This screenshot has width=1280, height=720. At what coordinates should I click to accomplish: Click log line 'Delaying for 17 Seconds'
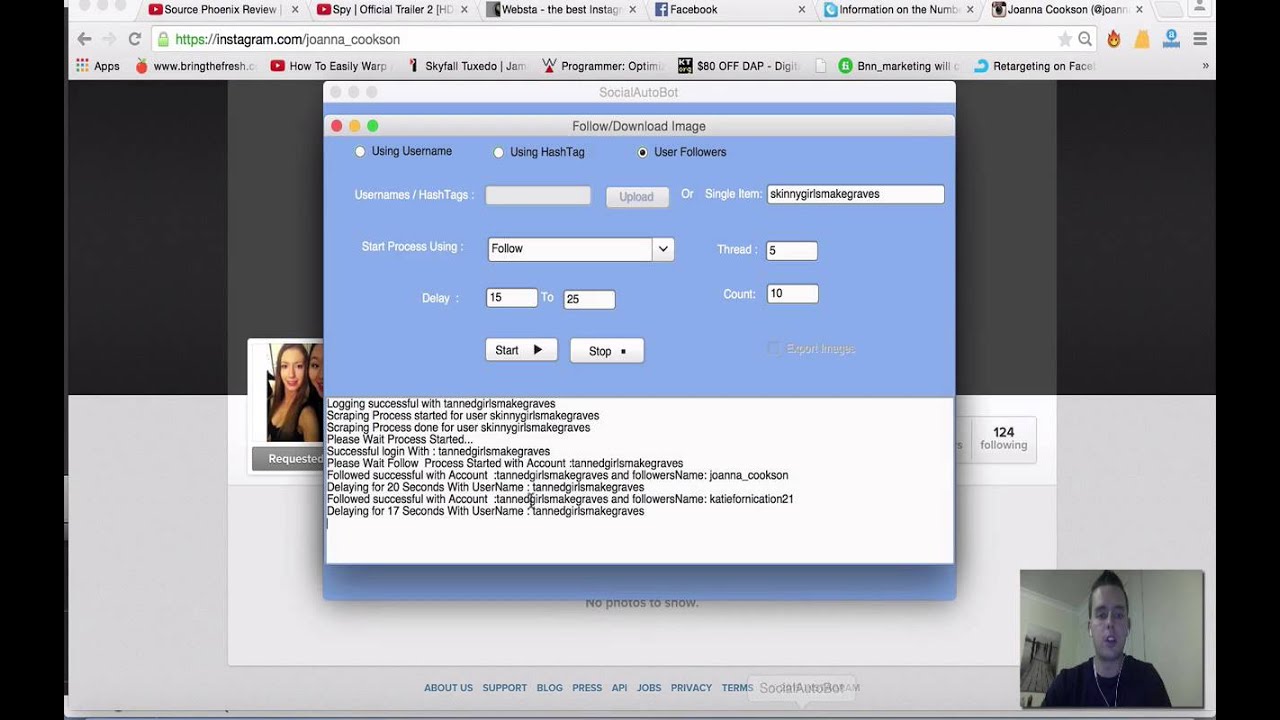pos(485,512)
